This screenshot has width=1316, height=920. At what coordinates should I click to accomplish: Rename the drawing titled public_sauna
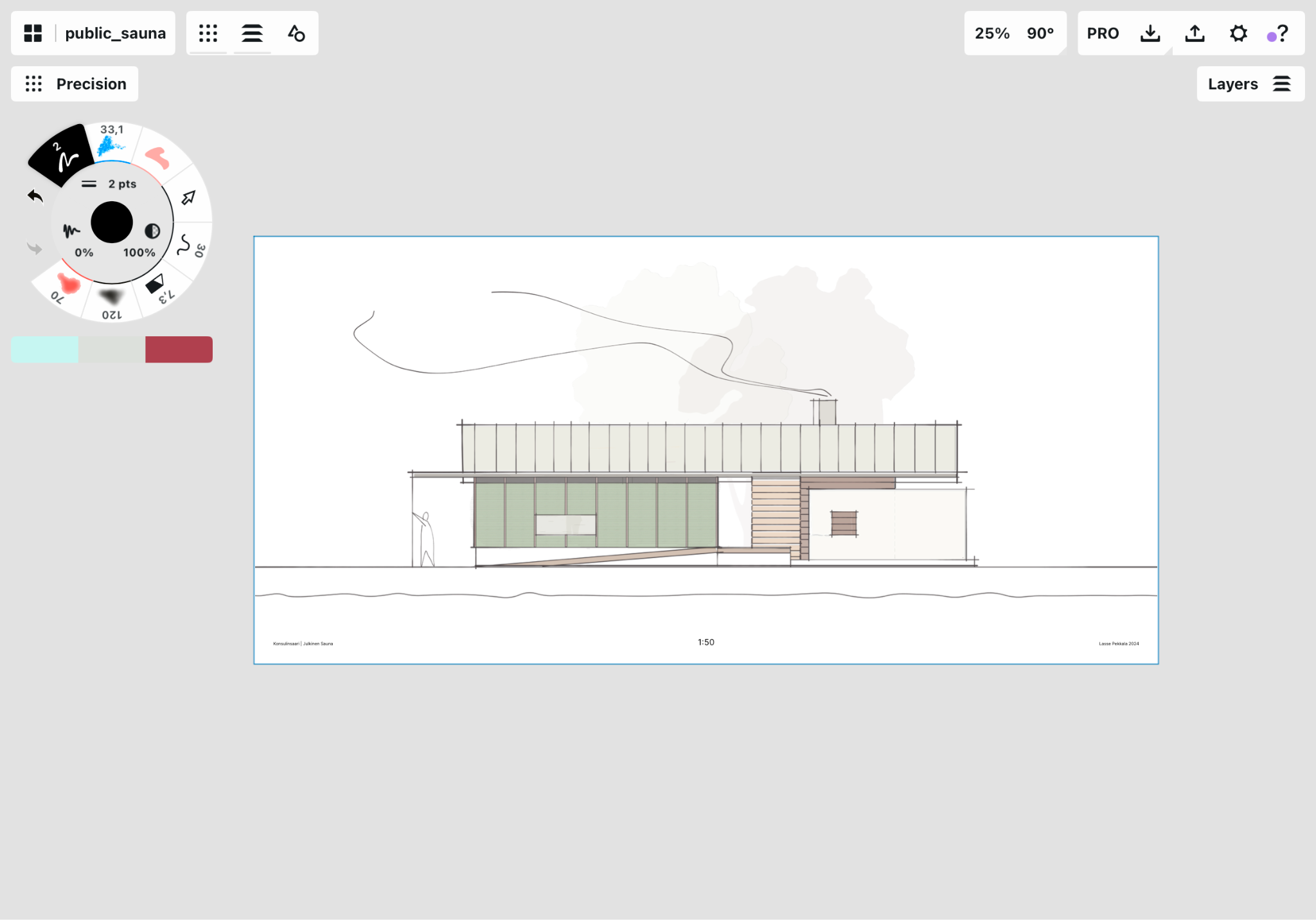[x=116, y=33]
